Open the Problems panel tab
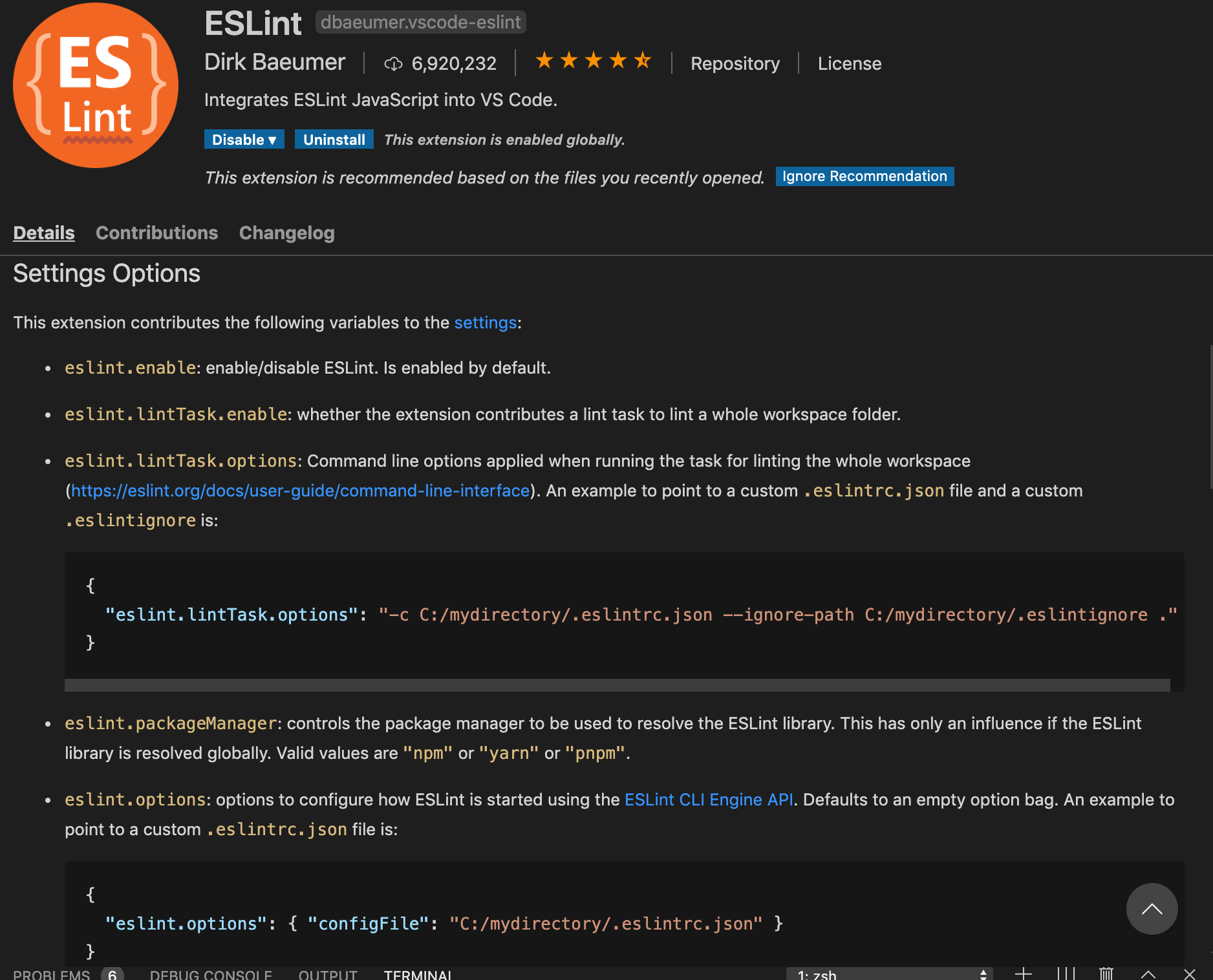Image resolution: width=1213 pixels, height=980 pixels. pyautogui.click(x=52, y=974)
